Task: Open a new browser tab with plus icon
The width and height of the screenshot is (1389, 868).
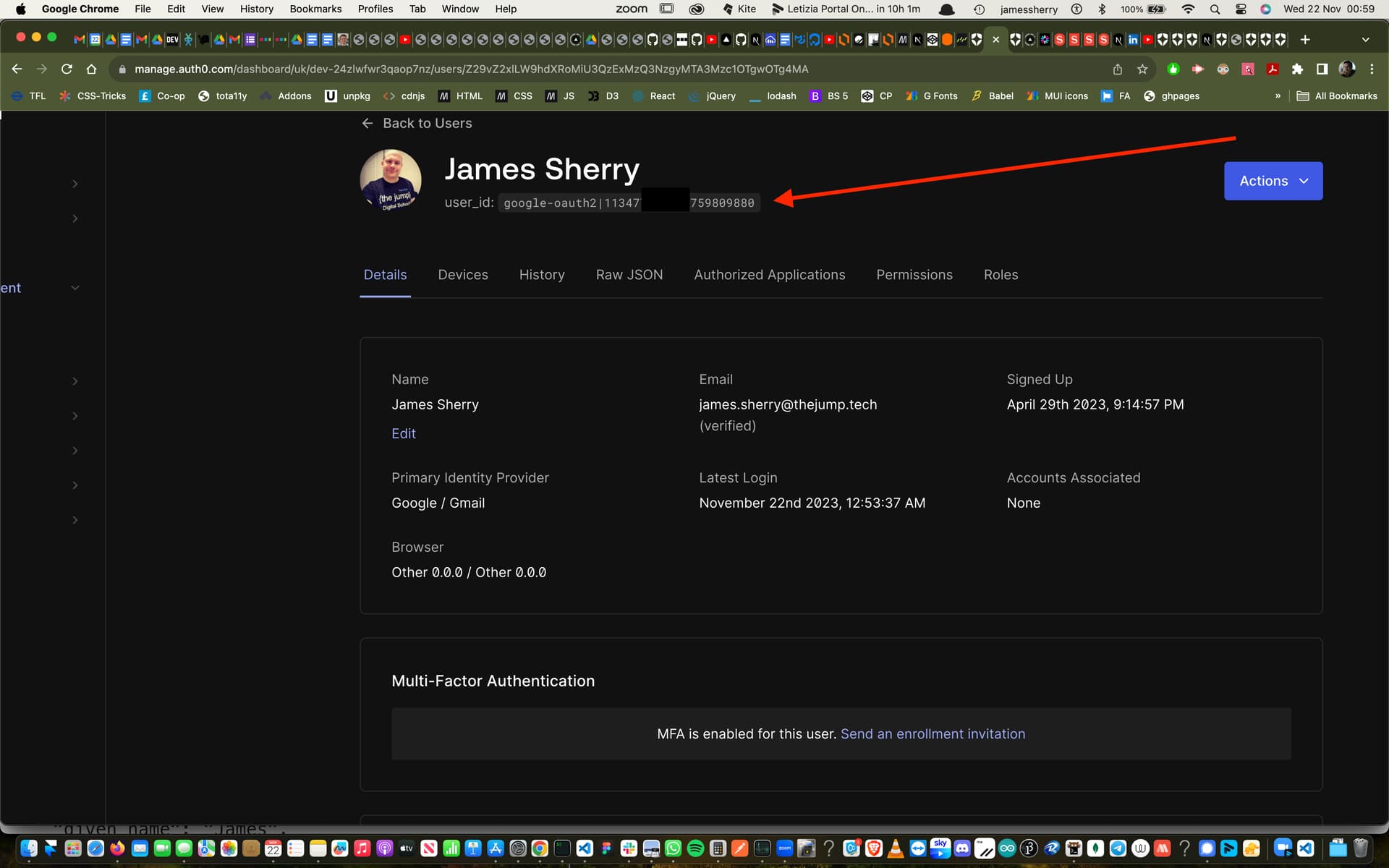Action: (1305, 40)
